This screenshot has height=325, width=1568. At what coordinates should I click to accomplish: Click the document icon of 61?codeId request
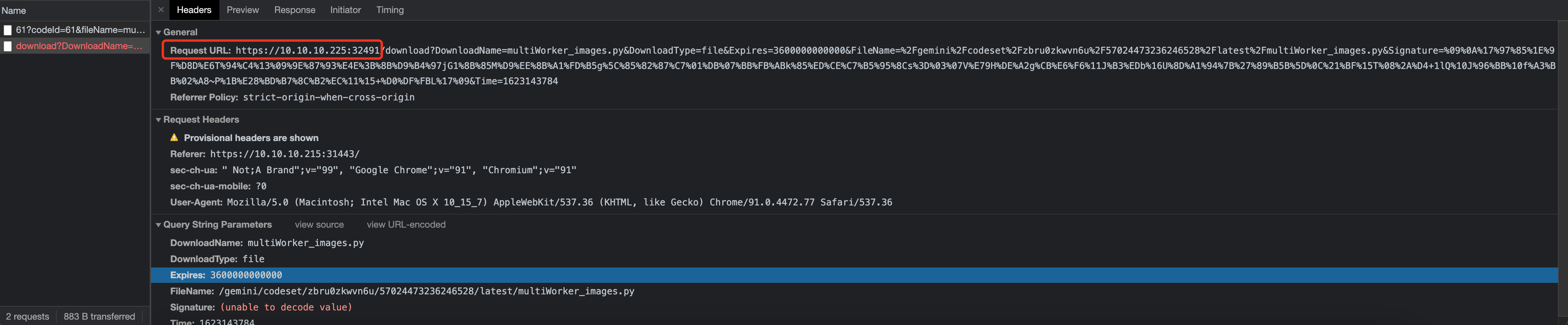(x=8, y=30)
